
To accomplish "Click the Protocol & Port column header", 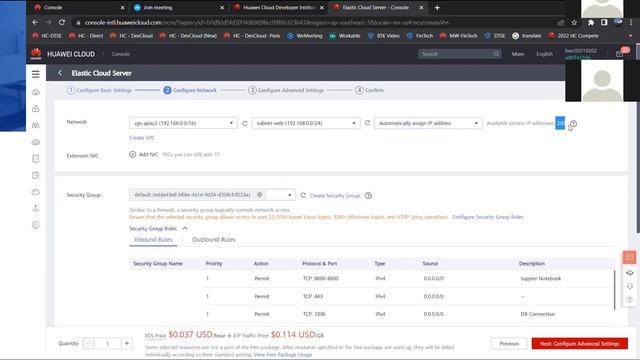I will (x=319, y=264).
